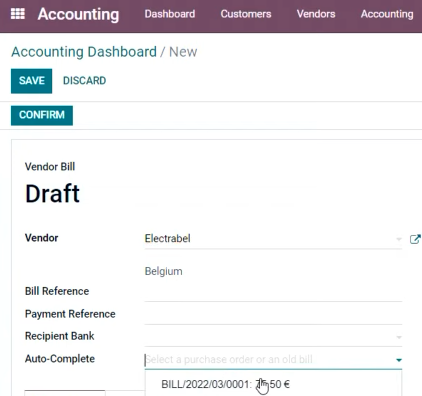This screenshot has width=422, height=396.
Task: Open the Electrabel vendor external link icon
Action: coord(415,239)
